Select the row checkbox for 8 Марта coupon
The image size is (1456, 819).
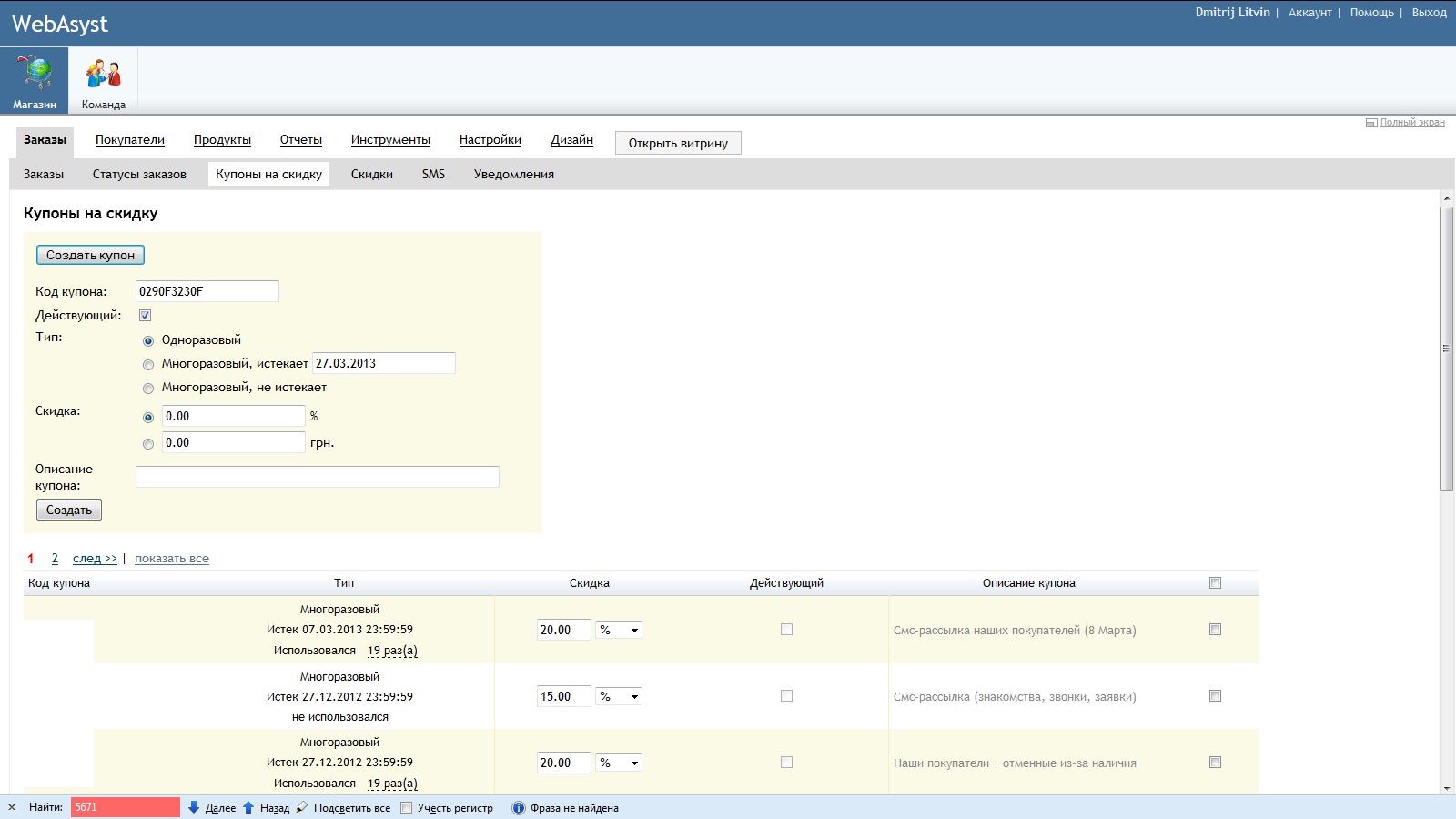click(1215, 629)
